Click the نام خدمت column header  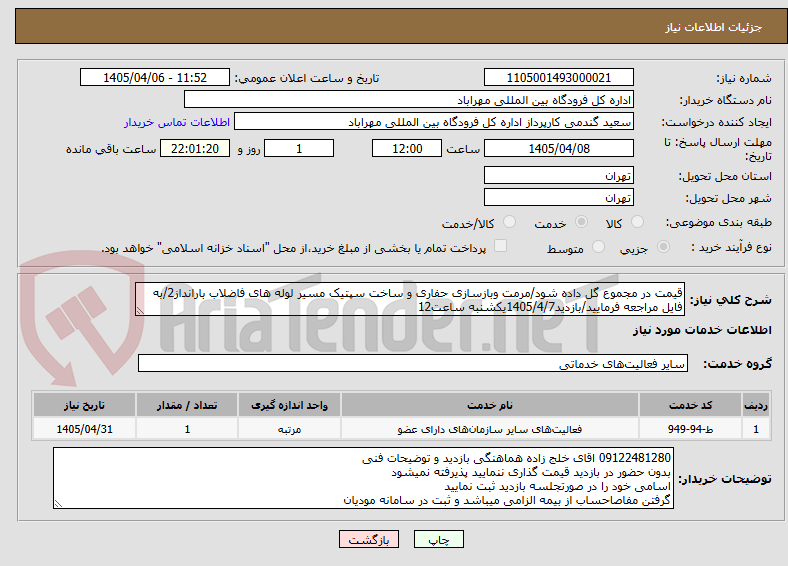(490, 405)
